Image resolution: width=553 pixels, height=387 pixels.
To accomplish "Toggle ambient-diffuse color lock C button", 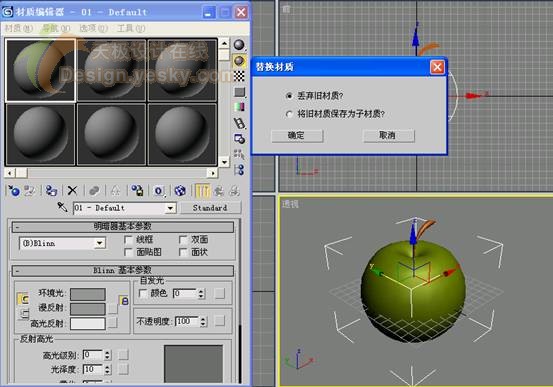I will tap(23, 299).
